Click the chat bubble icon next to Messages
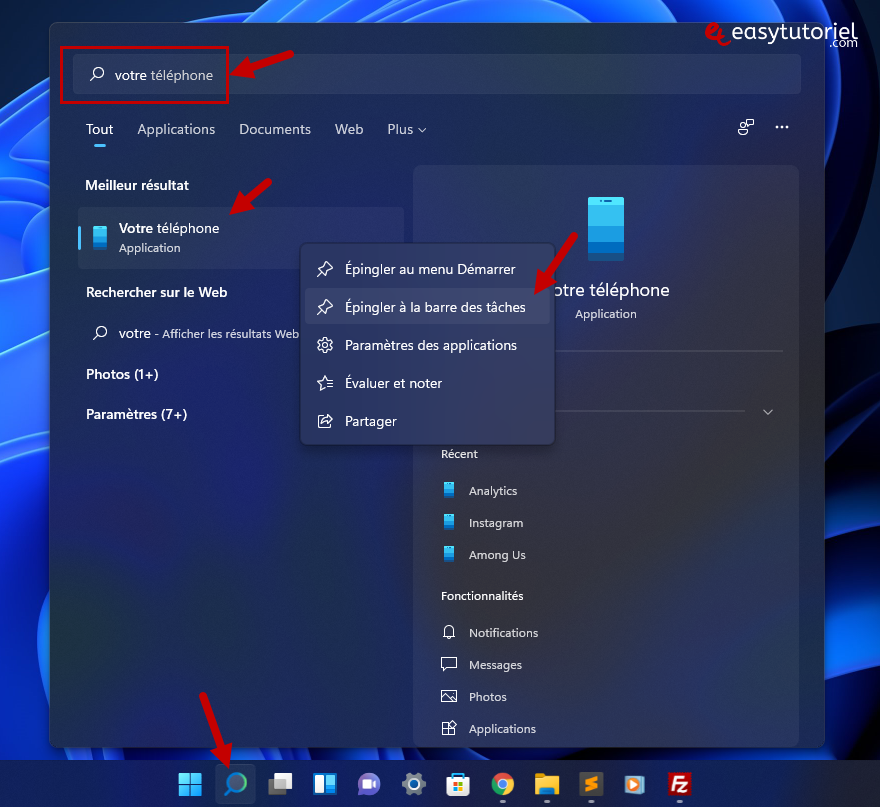This screenshot has height=807, width=880. [449, 664]
